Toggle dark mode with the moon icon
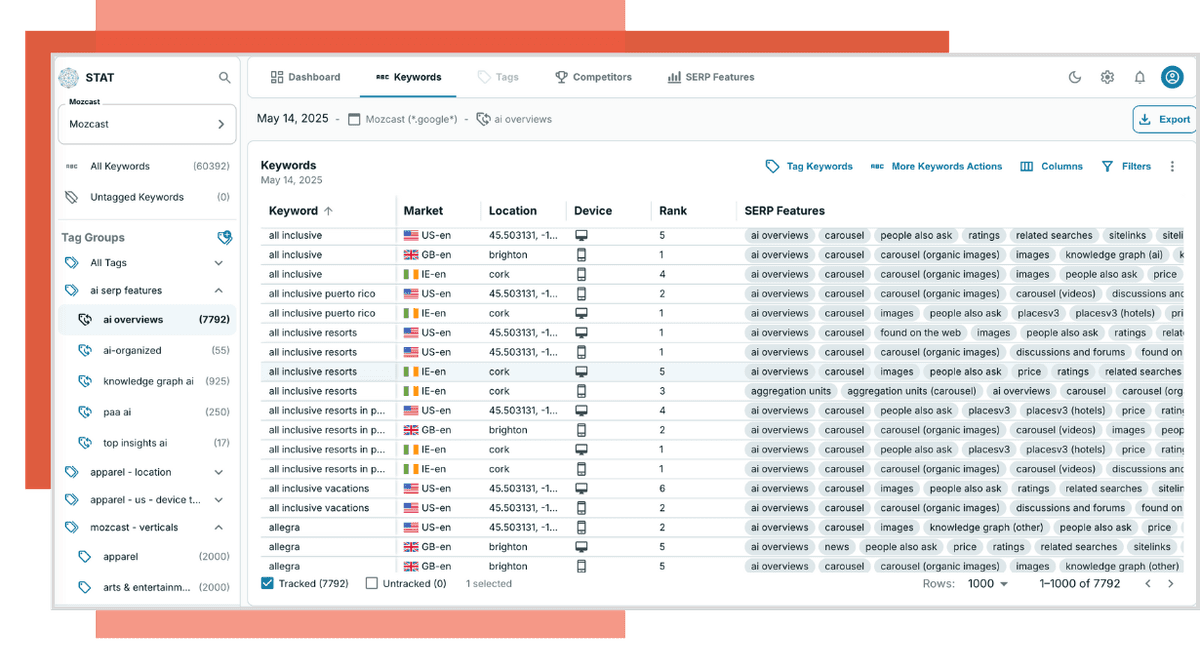 tap(1075, 78)
